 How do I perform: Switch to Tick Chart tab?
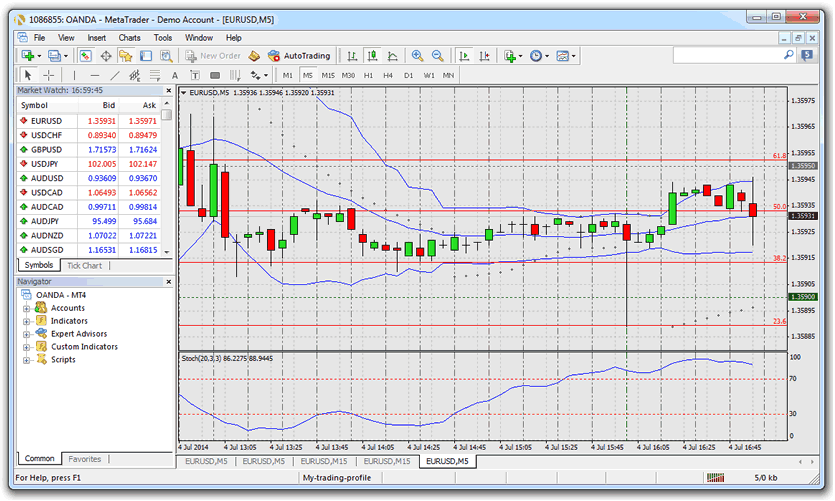(x=85, y=266)
